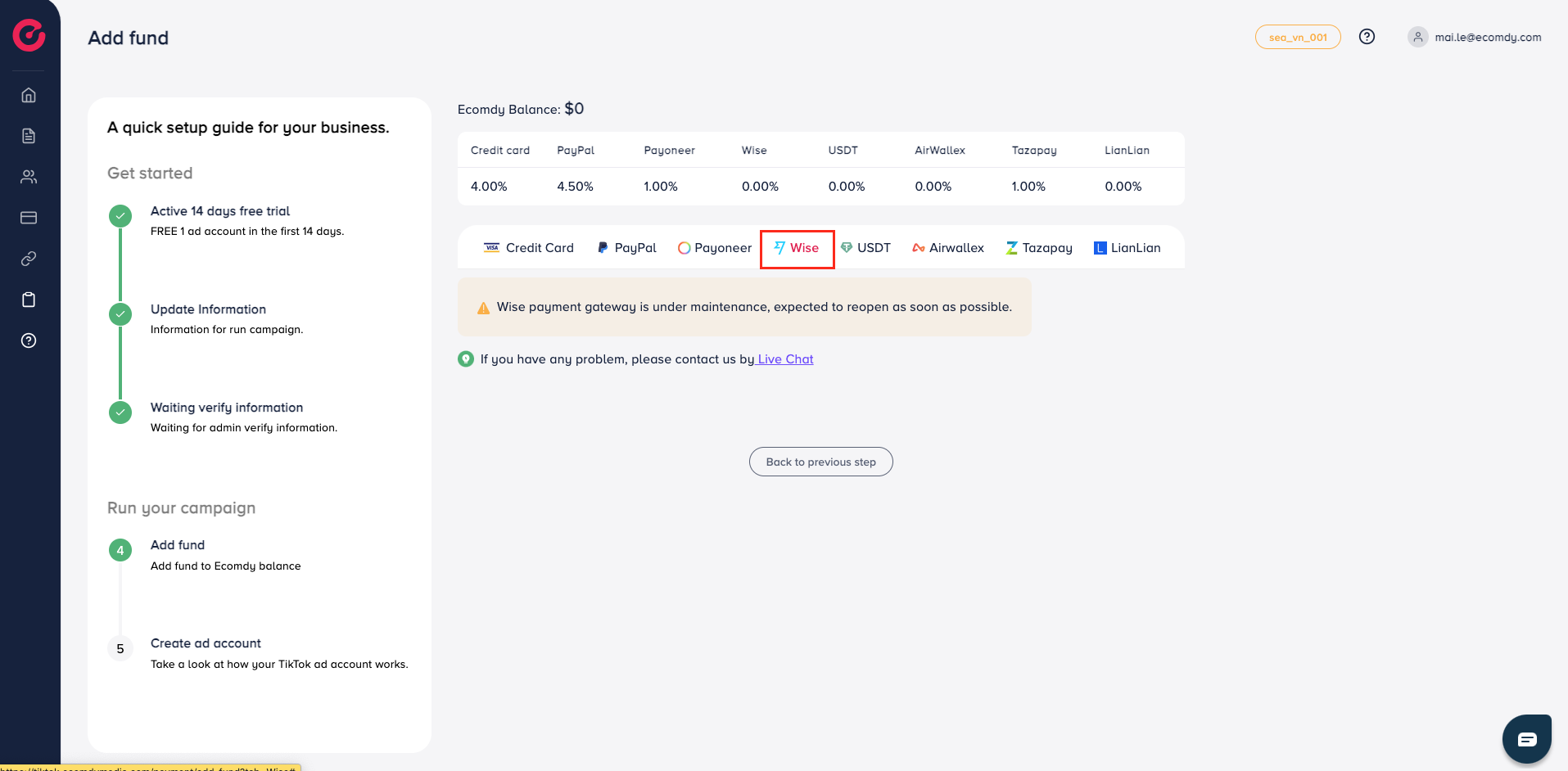This screenshot has width=1568, height=771.
Task: Click the Update Information step title
Action: [208, 309]
